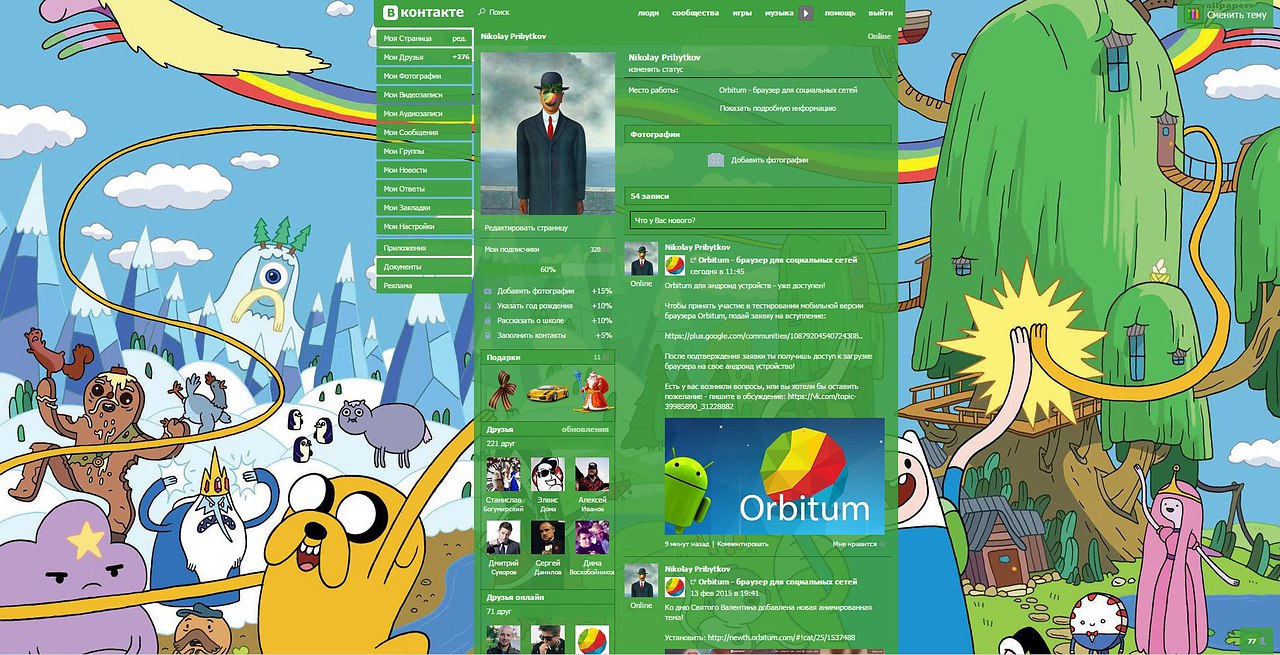Click the Orbitum icon in the 13 фев post
The width and height of the screenshot is (1280, 655).
coord(675,587)
